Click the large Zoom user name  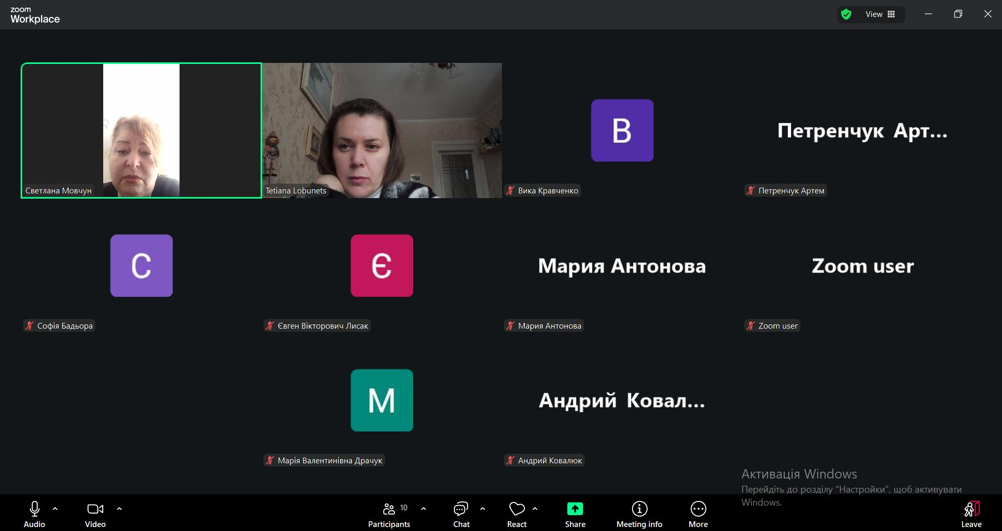tap(863, 266)
